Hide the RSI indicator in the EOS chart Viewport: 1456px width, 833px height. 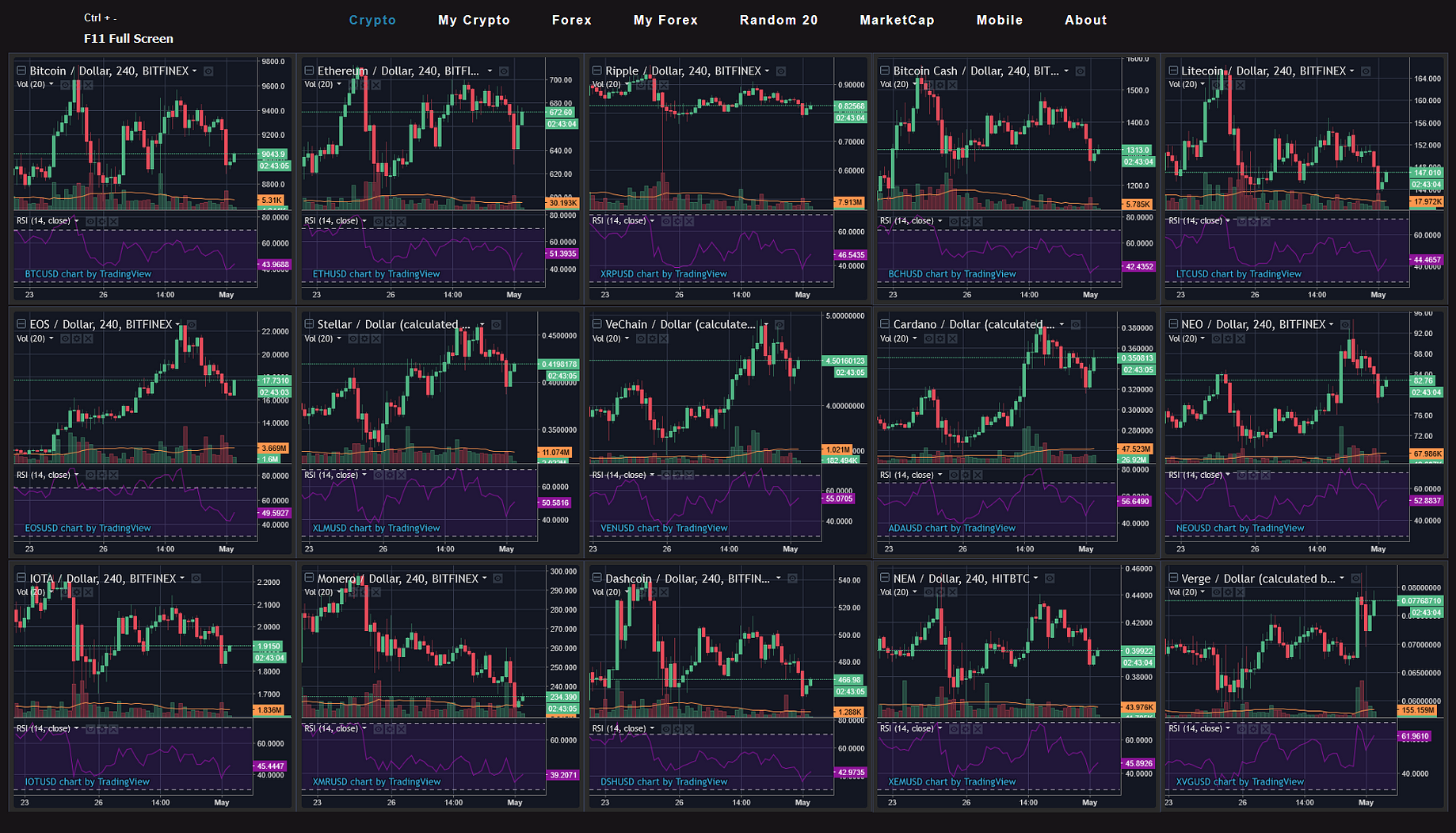tap(90, 476)
